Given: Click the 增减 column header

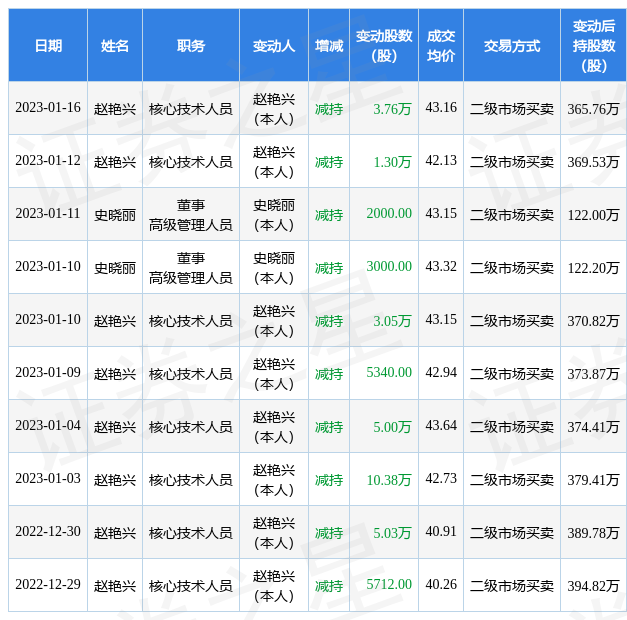Looking at the screenshot, I should click(x=329, y=46).
